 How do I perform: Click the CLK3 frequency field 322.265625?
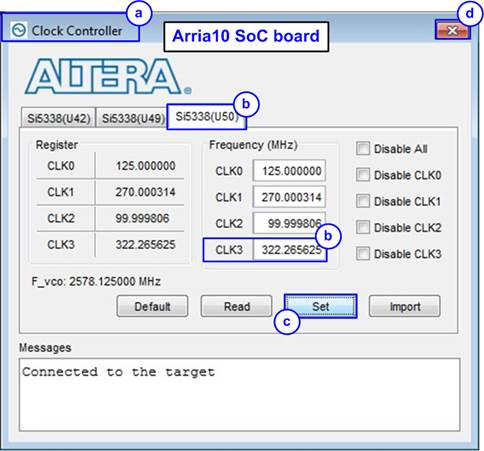[x=289, y=249]
